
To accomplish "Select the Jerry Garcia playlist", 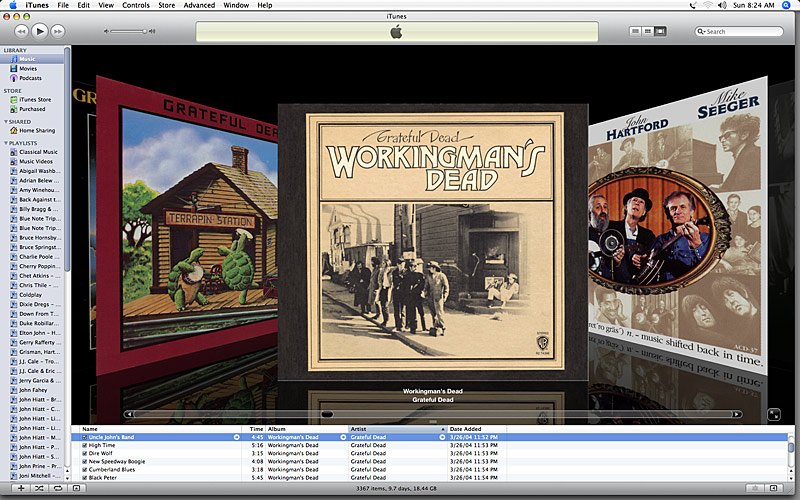I will tap(32, 381).
